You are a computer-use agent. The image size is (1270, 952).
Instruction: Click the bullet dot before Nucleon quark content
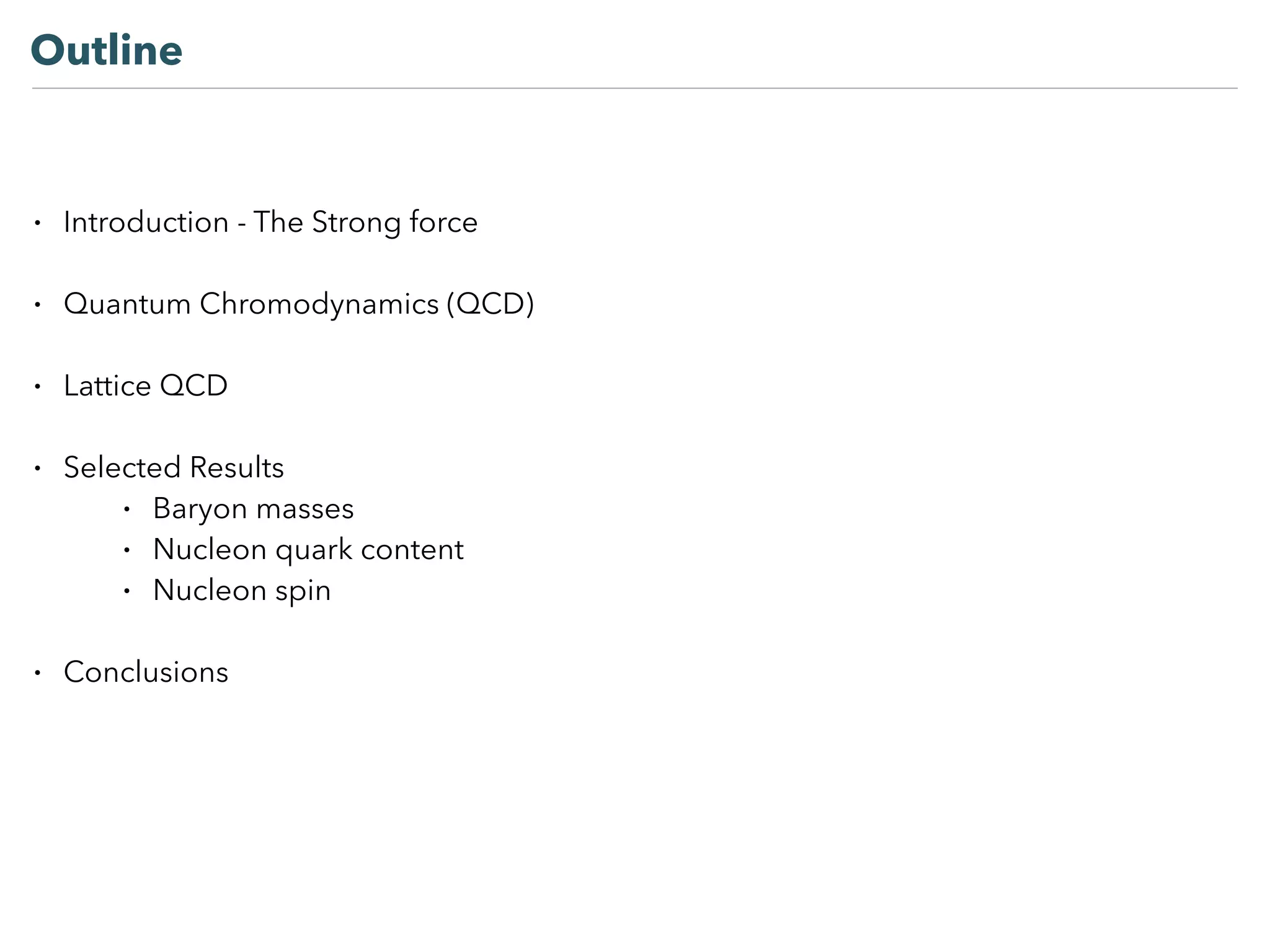coord(127,550)
